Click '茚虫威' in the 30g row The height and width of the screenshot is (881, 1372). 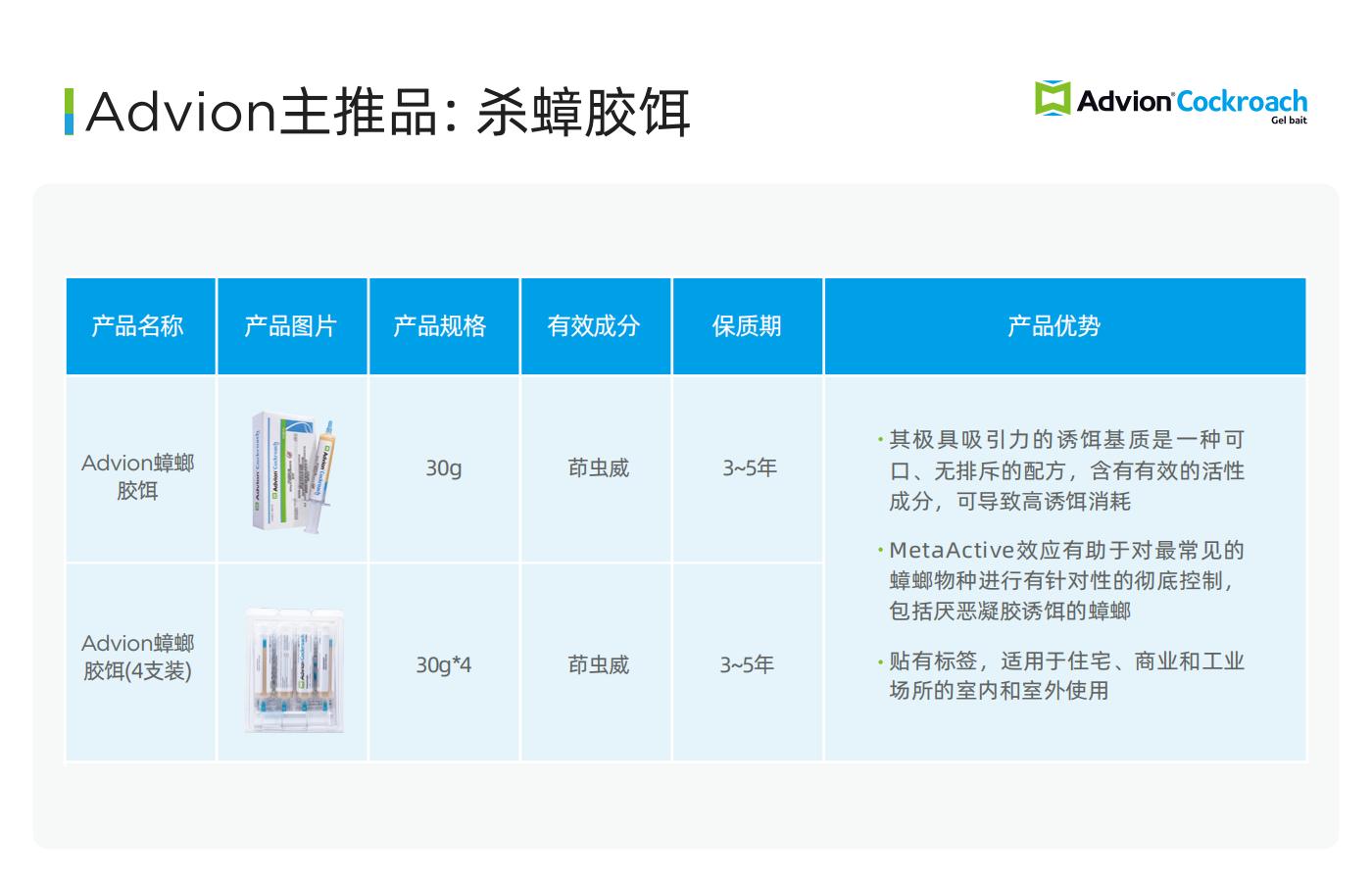click(x=599, y=468)
